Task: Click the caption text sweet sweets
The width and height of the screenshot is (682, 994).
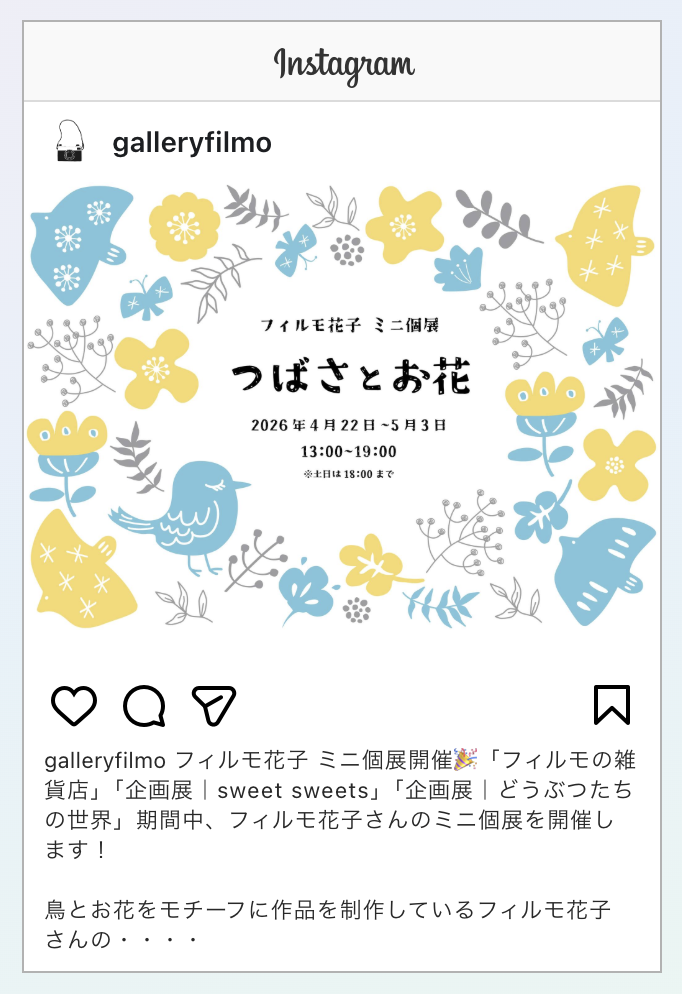Action: pos(293,791)
